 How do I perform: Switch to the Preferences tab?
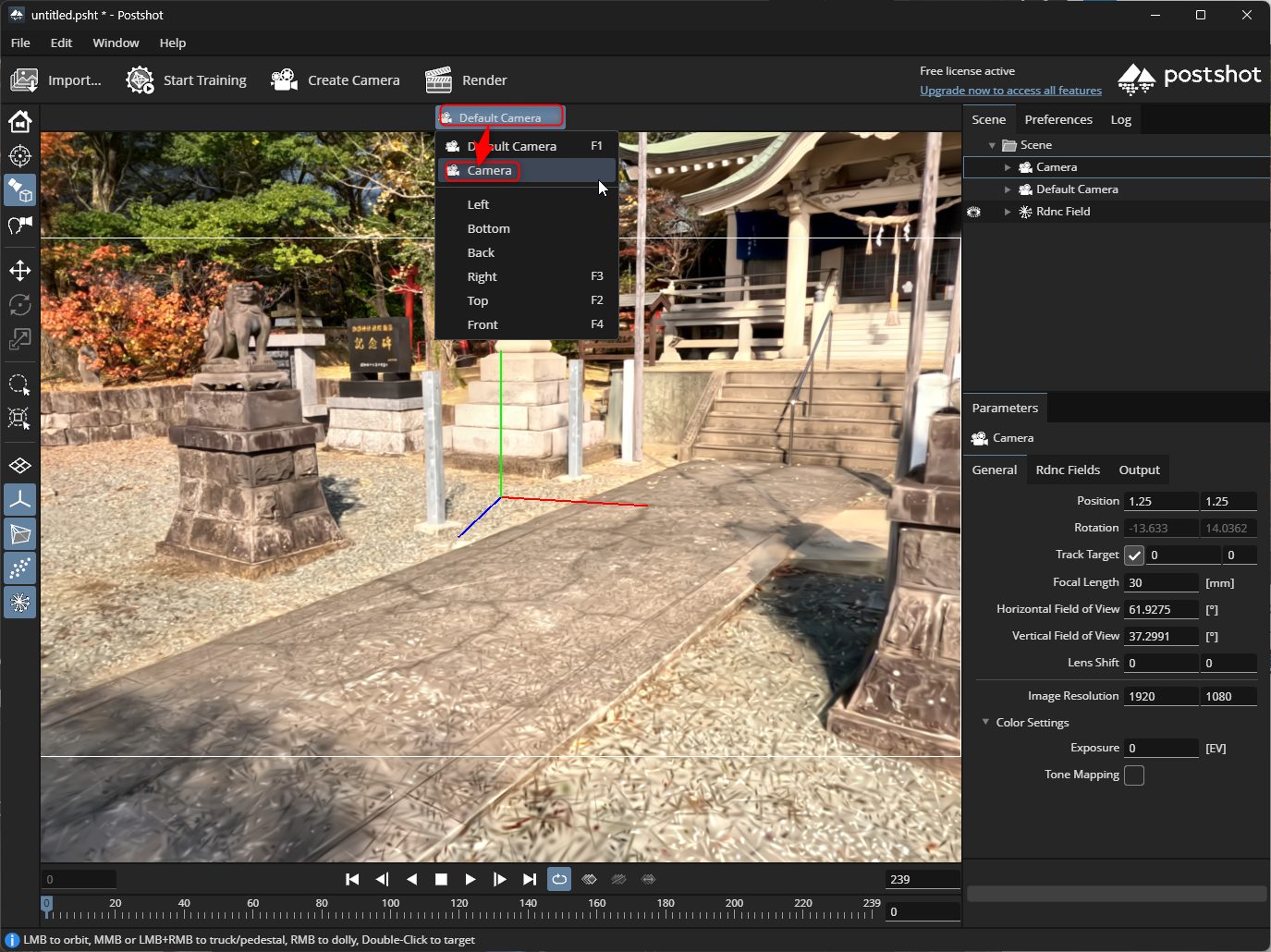(1057, 119)
